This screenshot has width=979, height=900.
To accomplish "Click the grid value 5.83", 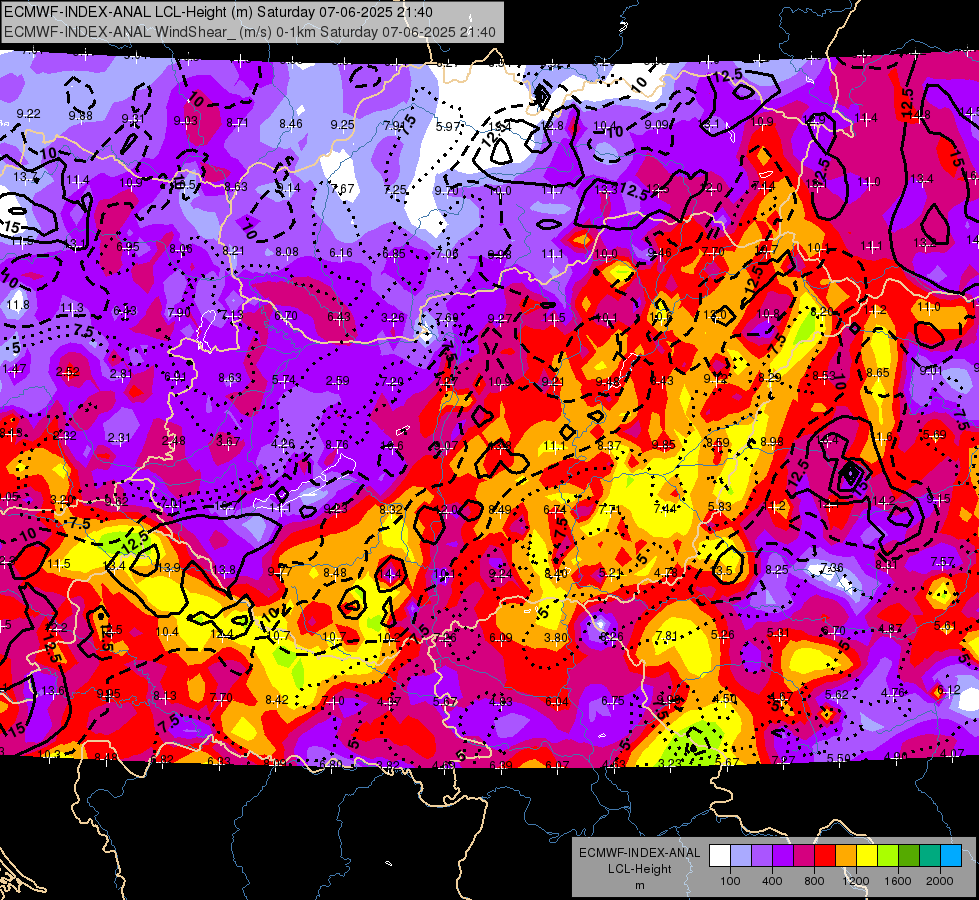I will tap(720, 507).
